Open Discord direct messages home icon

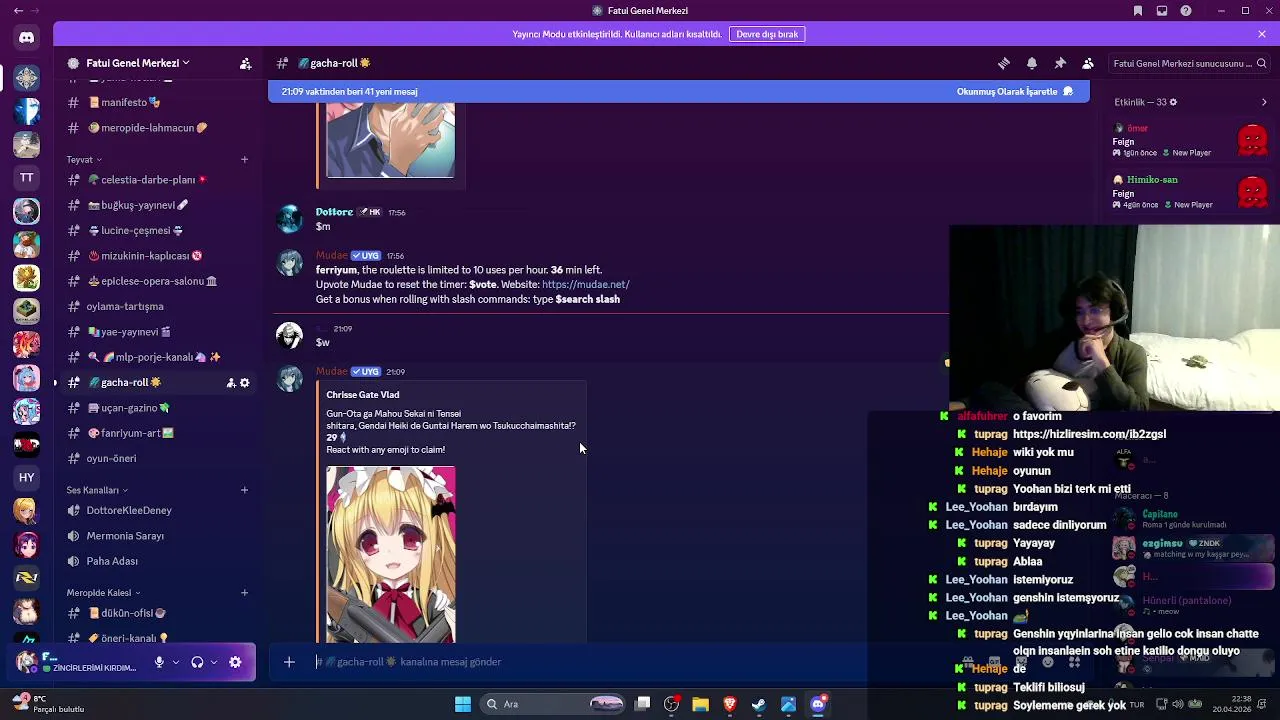click(27, 38)
